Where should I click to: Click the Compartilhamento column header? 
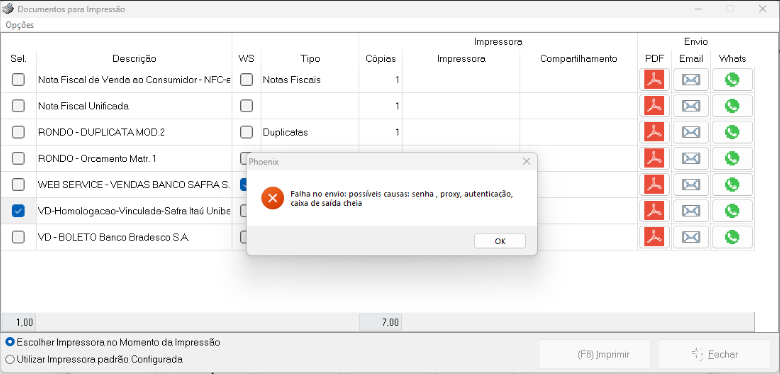click(x=579, y=59)
